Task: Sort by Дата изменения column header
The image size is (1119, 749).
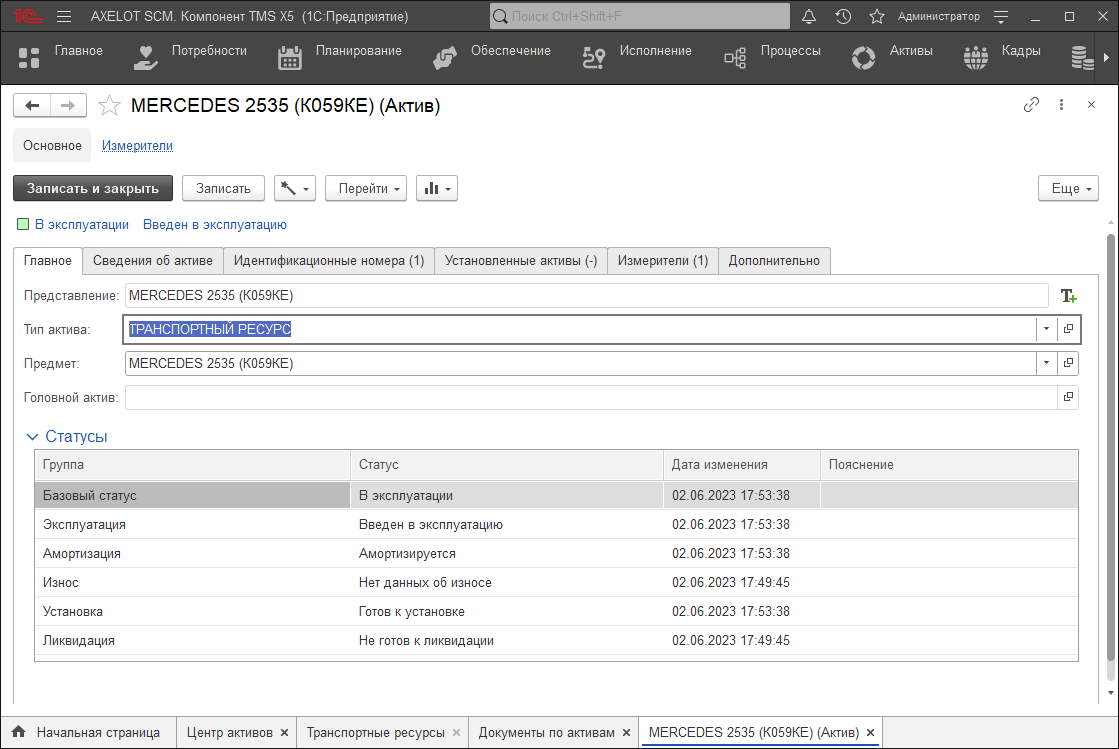Action: pos(742,465)
